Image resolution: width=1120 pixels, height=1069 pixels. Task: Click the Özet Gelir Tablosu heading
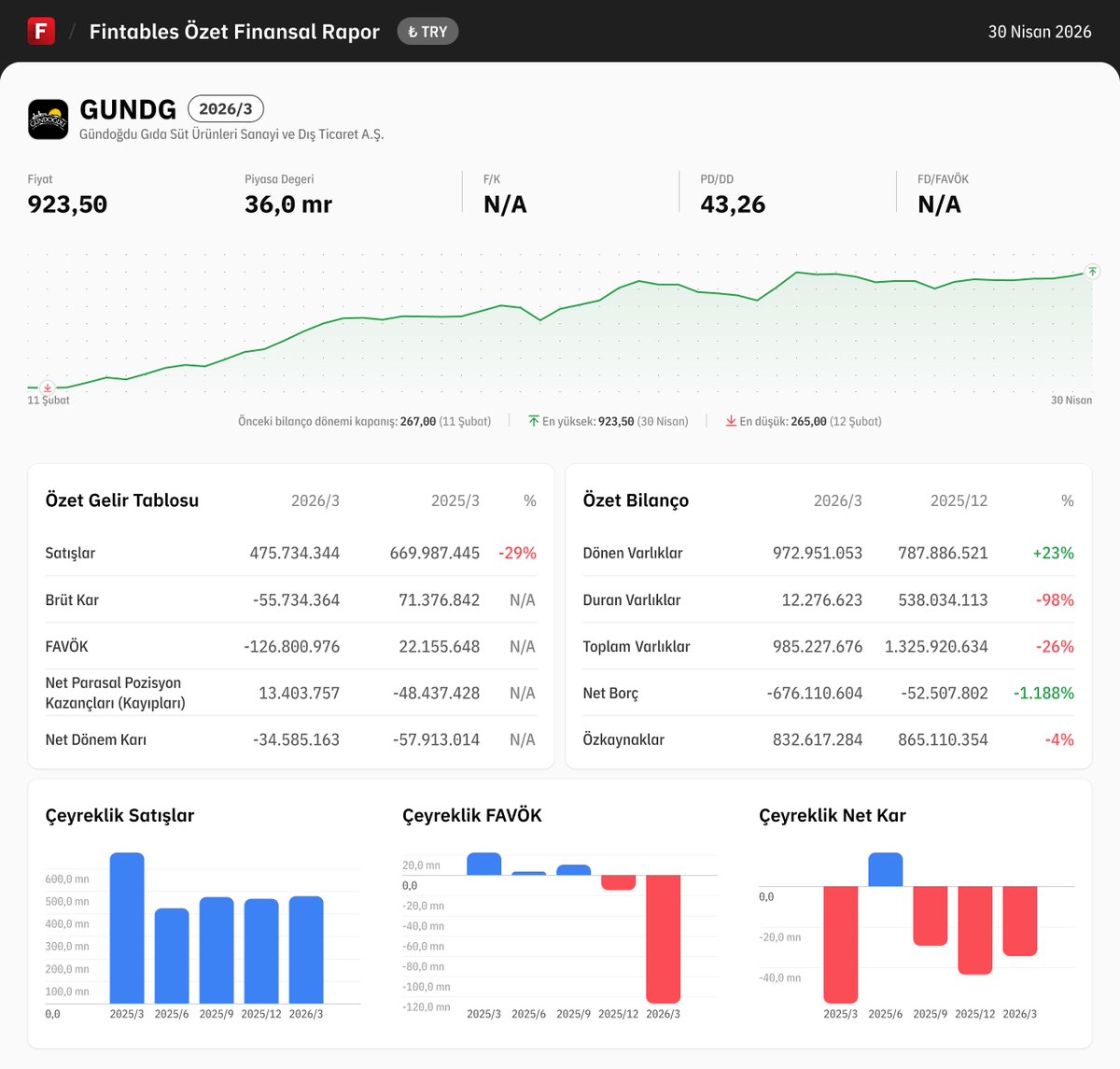pyautogui.click(x=122, y=500)
